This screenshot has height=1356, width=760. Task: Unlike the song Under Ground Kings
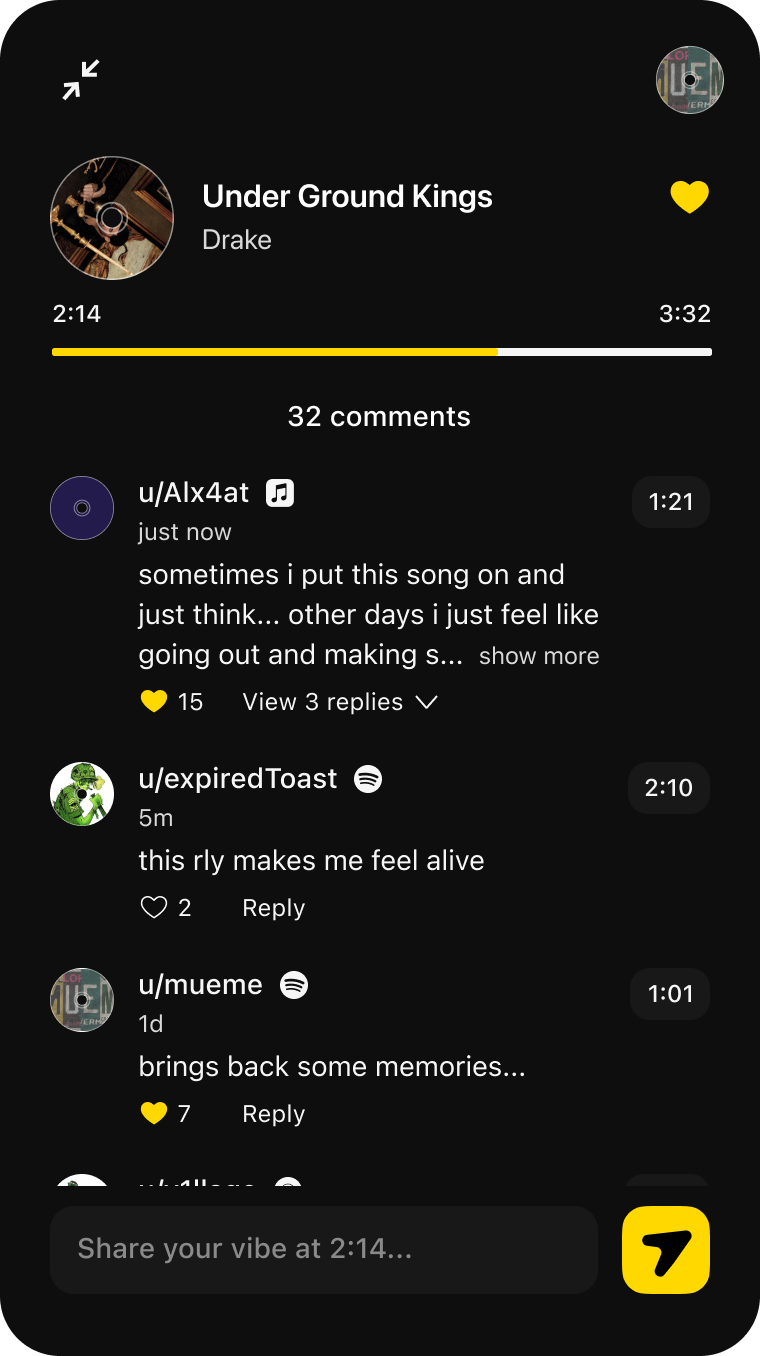pyautogui.click(x=689, y=197)
